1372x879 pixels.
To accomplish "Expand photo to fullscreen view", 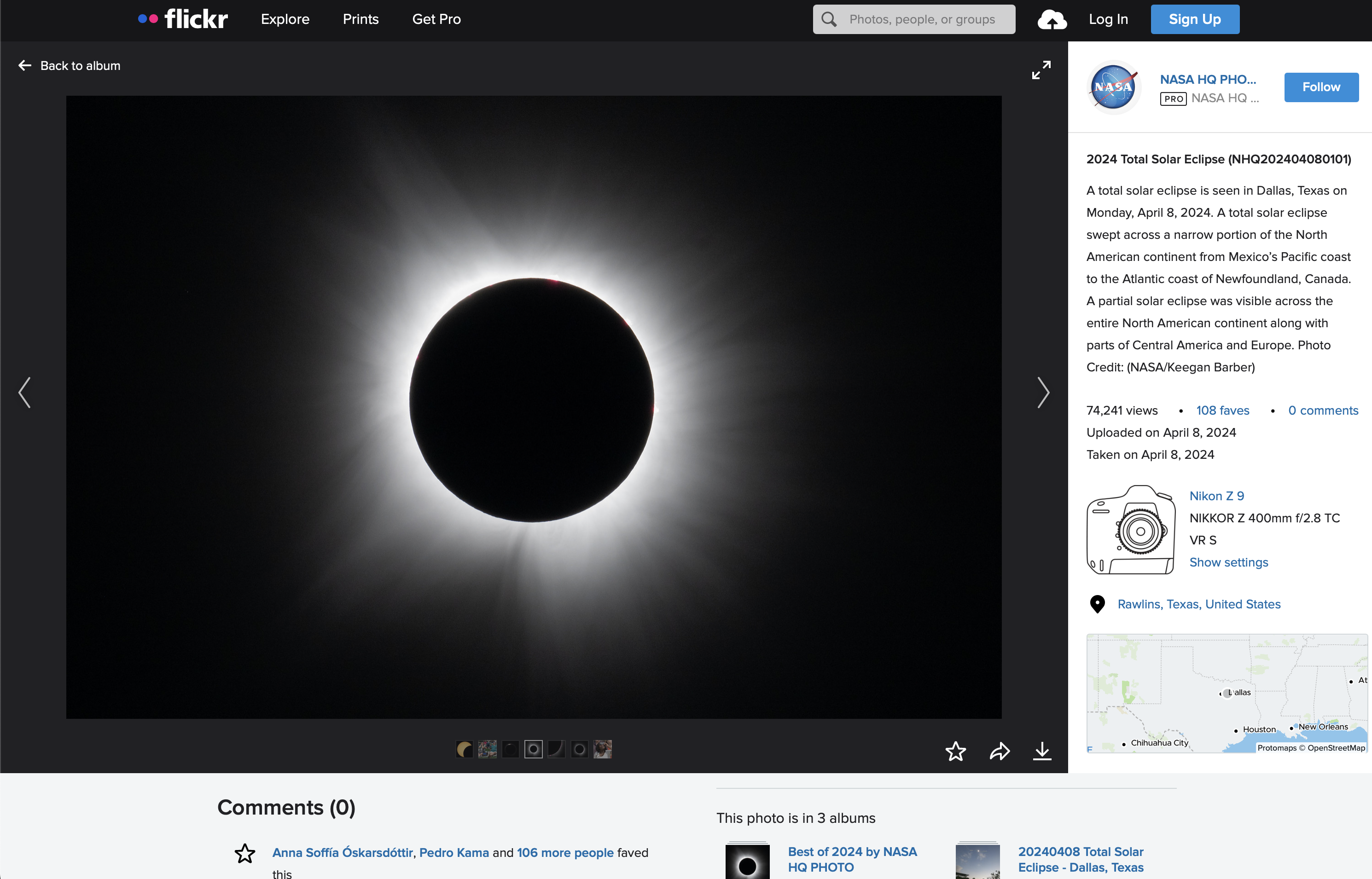I will [x=1041, y=70].
